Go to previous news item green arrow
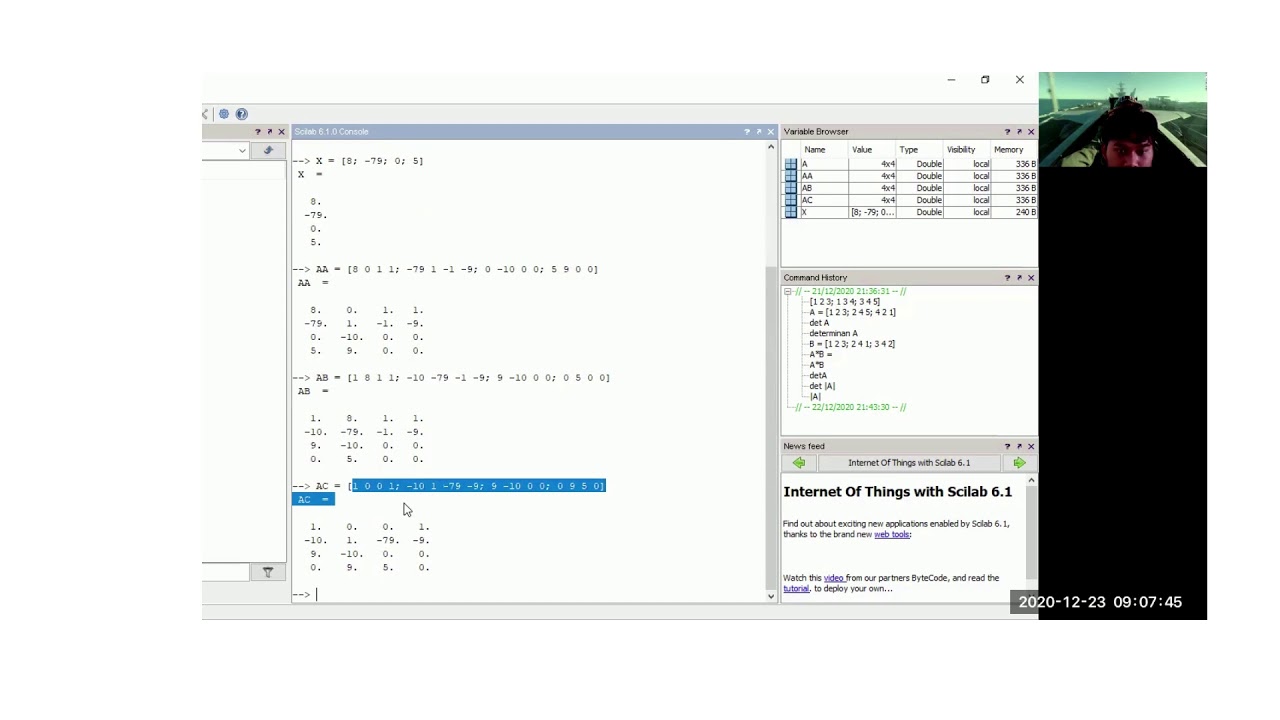 [799, 463]
